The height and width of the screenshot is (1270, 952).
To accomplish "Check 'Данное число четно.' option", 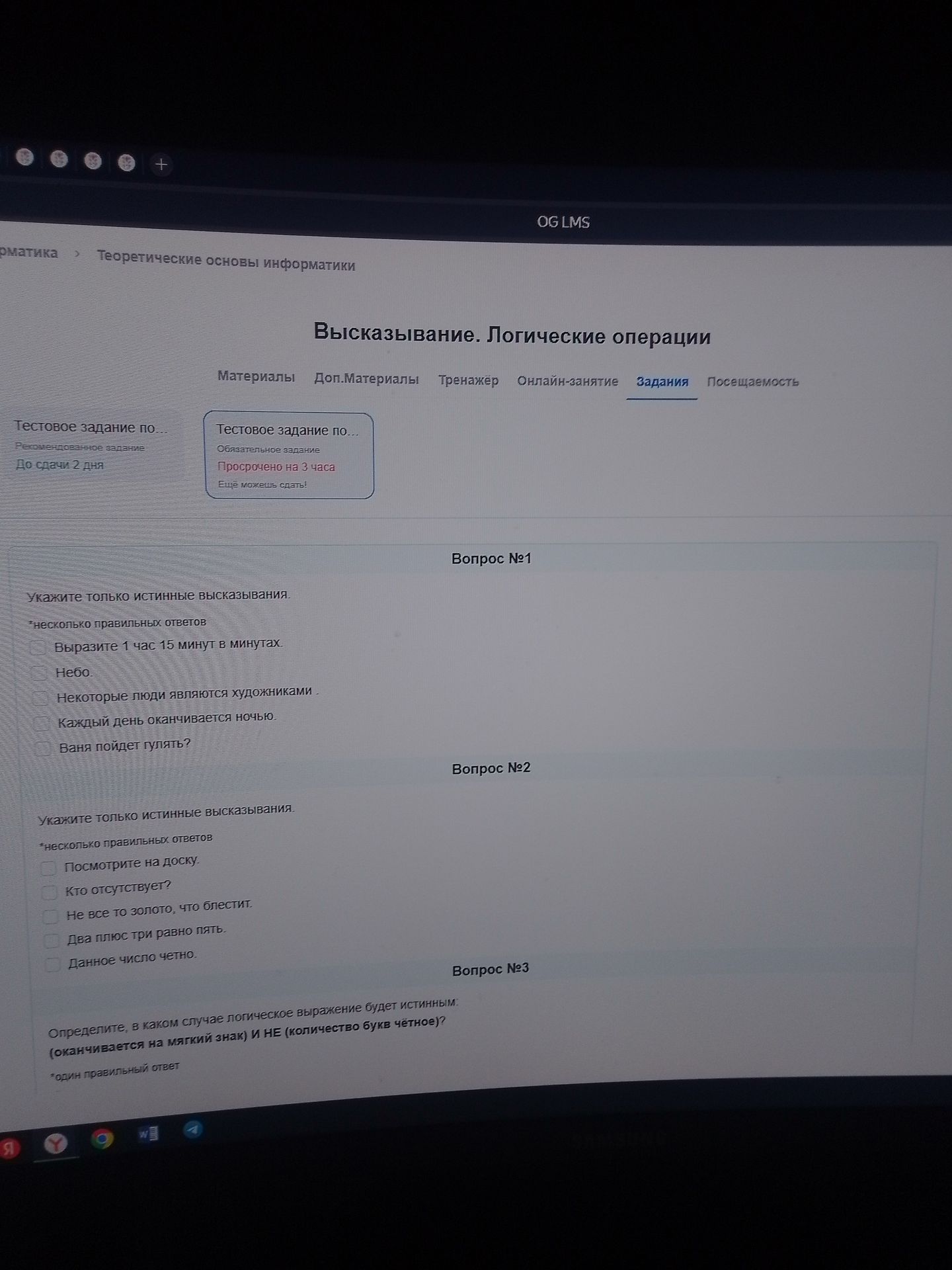I will point(53,964).
